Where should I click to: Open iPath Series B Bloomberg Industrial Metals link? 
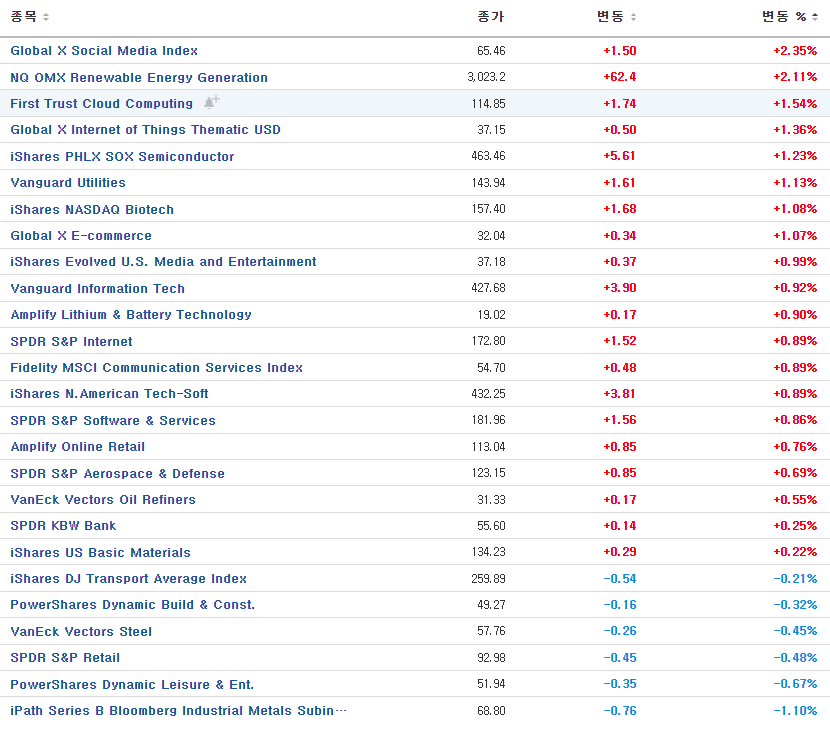(178, 710)
